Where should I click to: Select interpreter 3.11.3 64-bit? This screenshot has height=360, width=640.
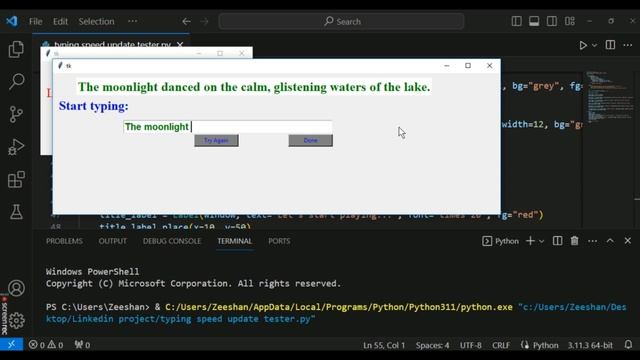(590, 345)
